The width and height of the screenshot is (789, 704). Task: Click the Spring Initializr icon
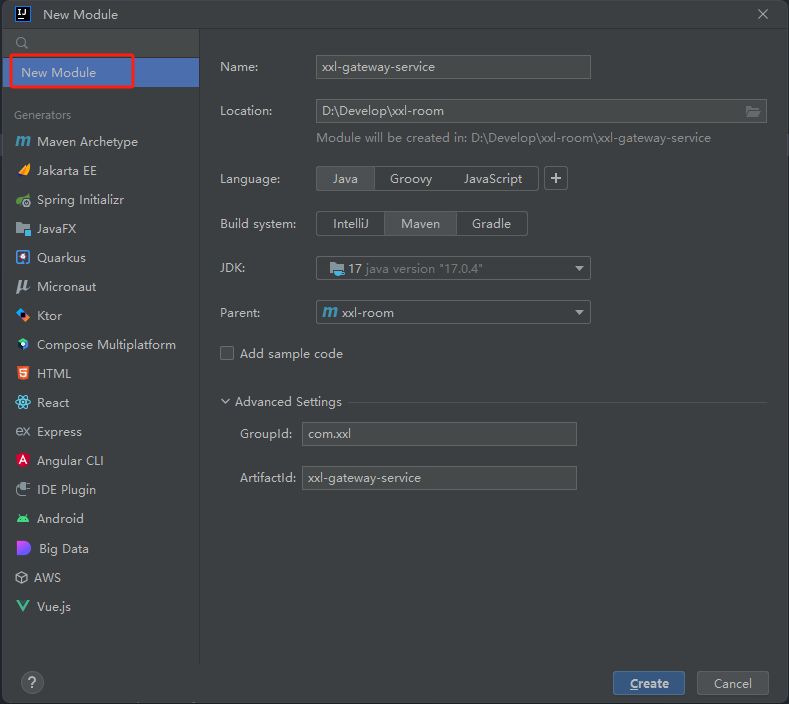(x=23, y=200)
